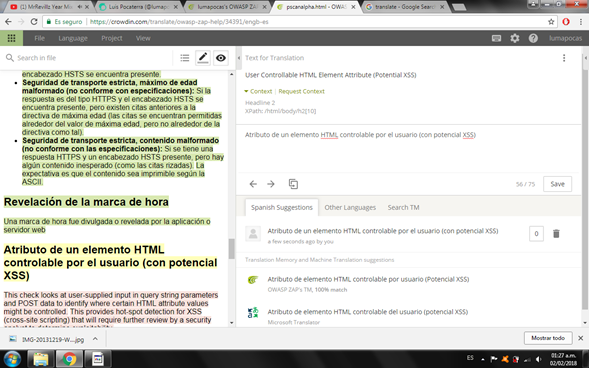589x368 pixels.
Task: Open the Crowdin apps grid menu
Action: 11,38
